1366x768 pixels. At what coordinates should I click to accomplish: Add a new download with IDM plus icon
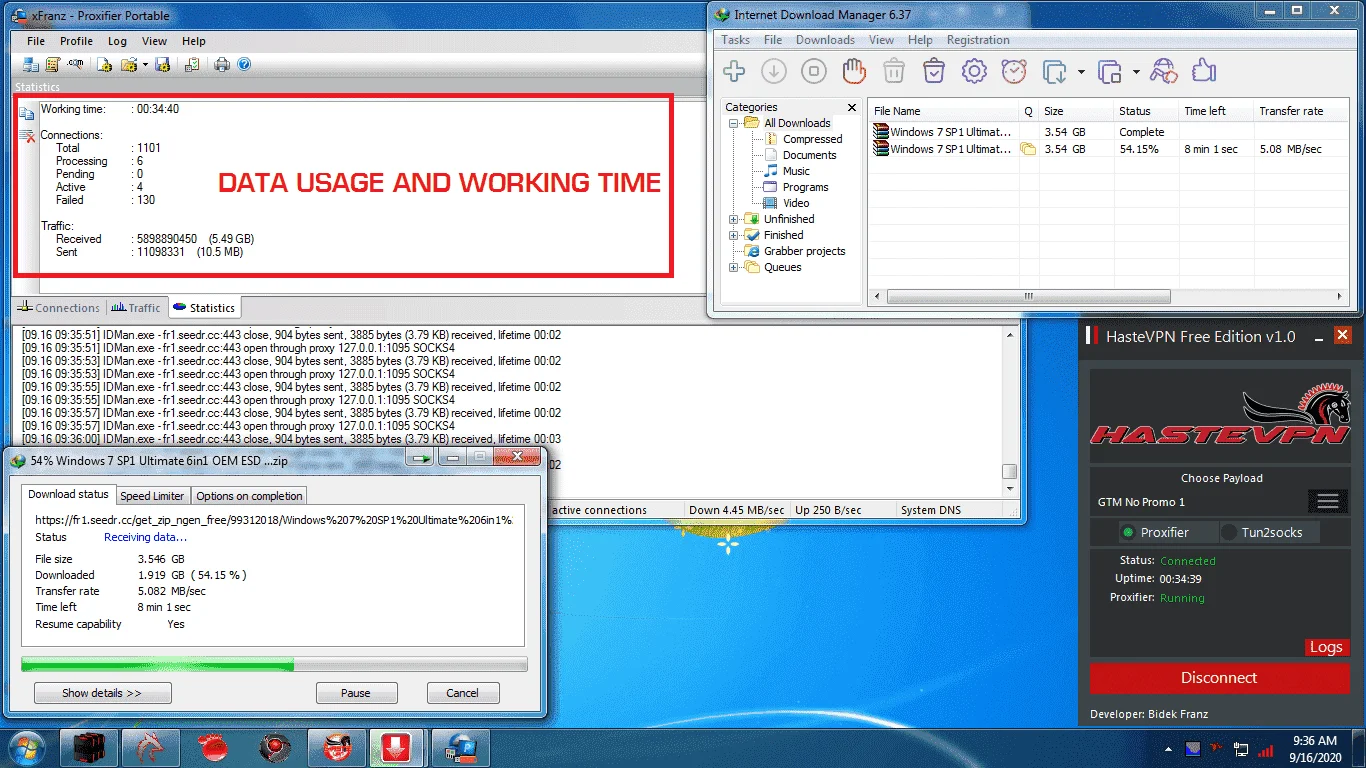pos(734,71)
